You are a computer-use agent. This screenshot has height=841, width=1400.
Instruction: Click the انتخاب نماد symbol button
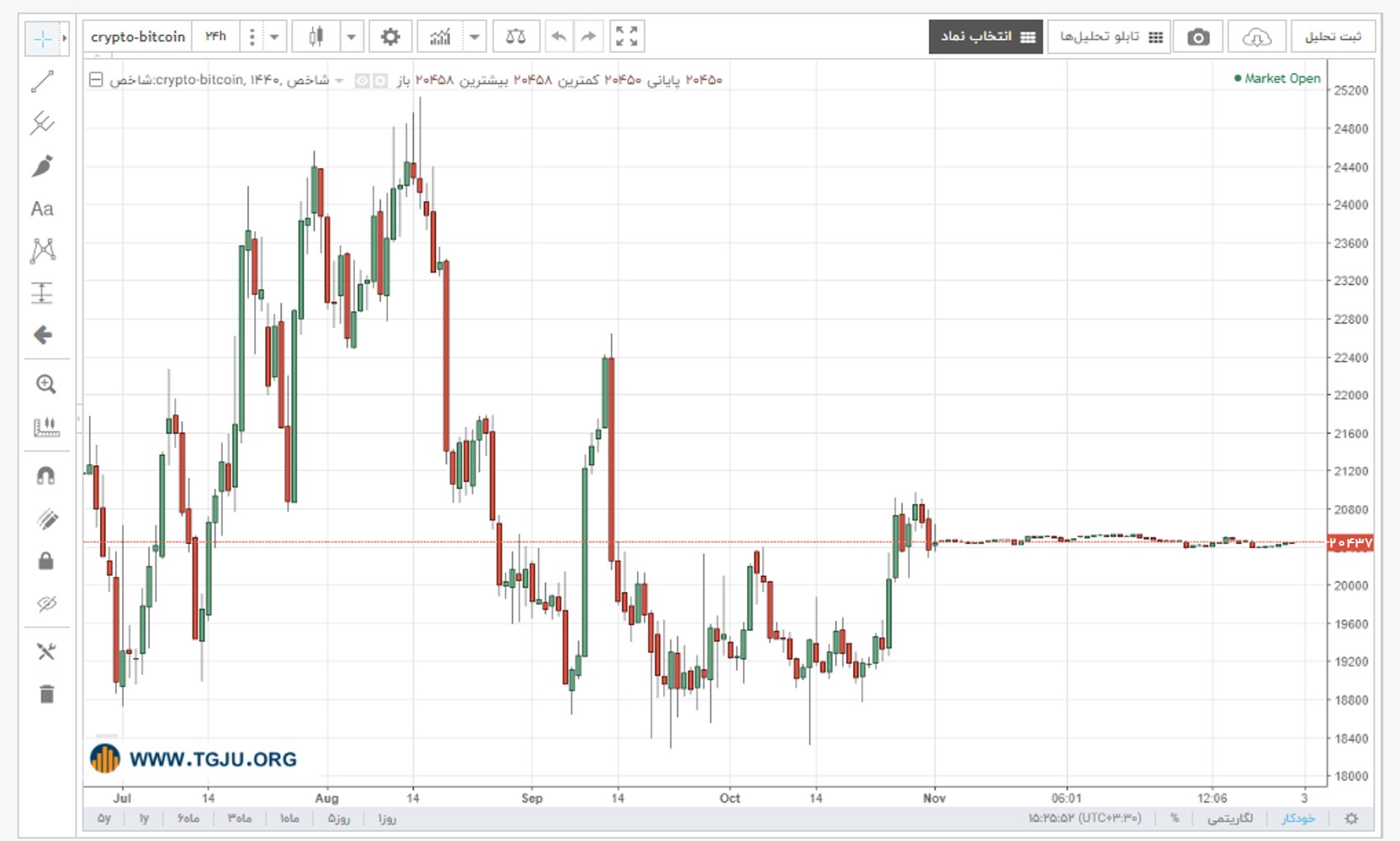986,37
